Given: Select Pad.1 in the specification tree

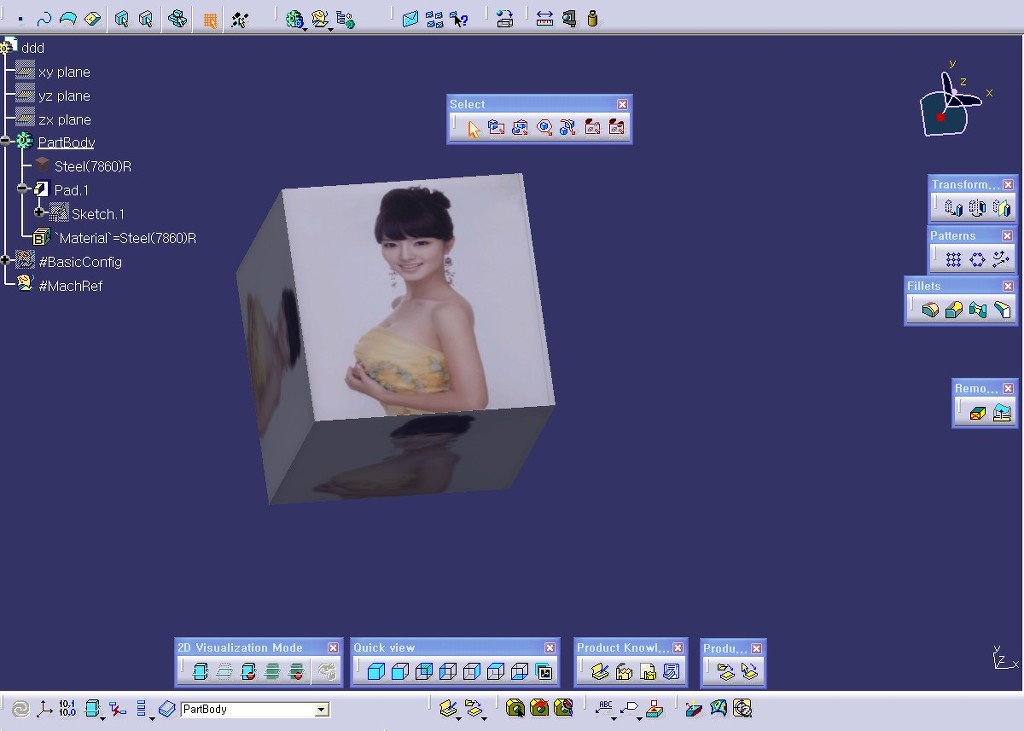Looking at the screenshot, I should pyautogui.click(x=71, y=190).
